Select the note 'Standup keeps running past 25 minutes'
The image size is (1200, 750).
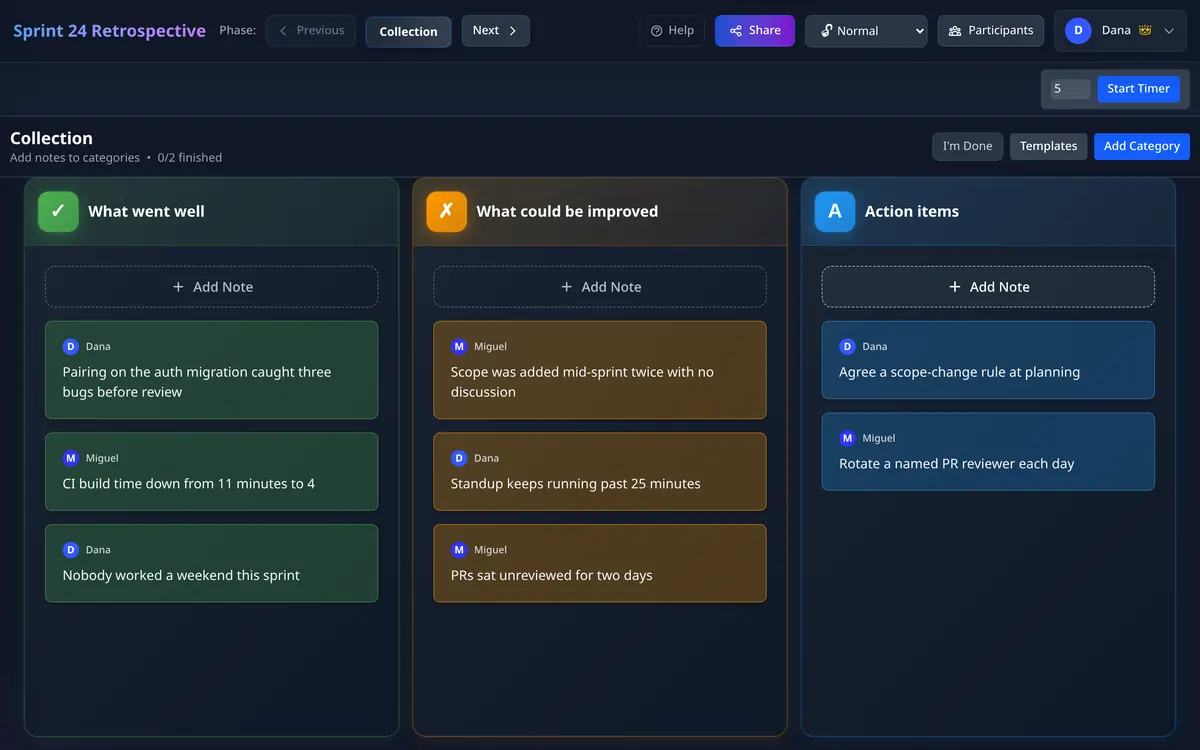tap(600, 472)
